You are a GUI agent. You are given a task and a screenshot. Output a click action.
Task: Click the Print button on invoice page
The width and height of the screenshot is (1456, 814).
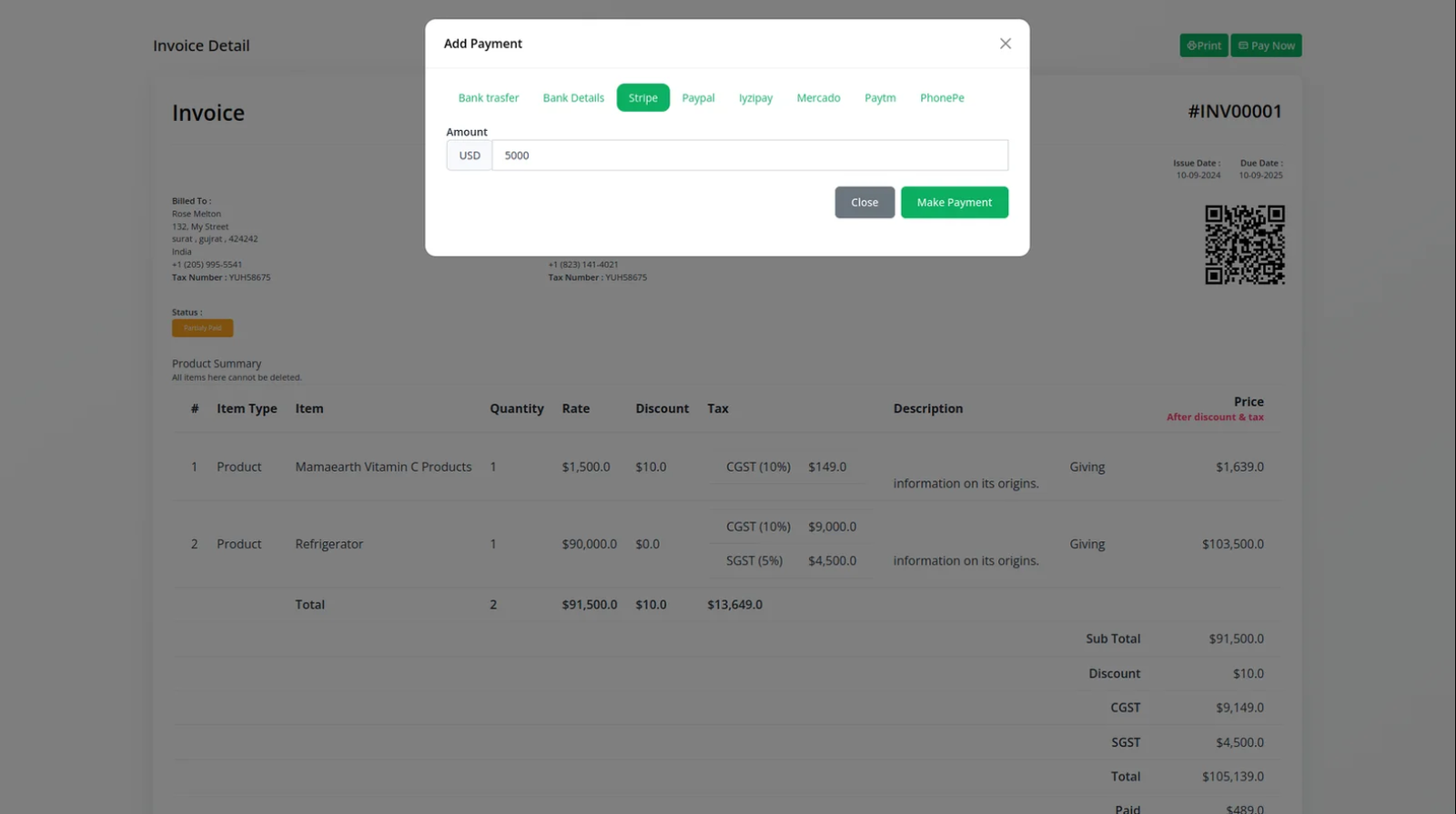pyautogui.click(x=1204, y=45)
